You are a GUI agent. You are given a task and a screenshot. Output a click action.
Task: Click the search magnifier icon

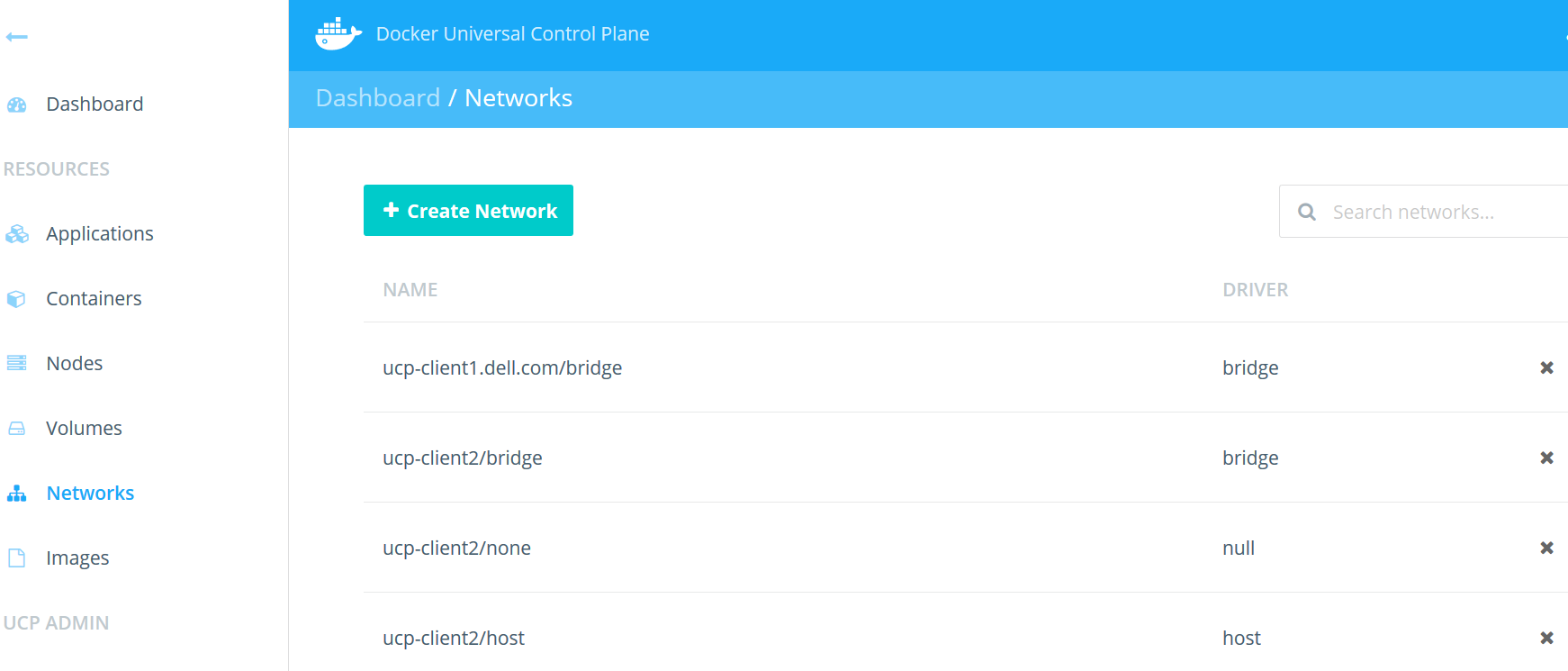click(1307, 212)
